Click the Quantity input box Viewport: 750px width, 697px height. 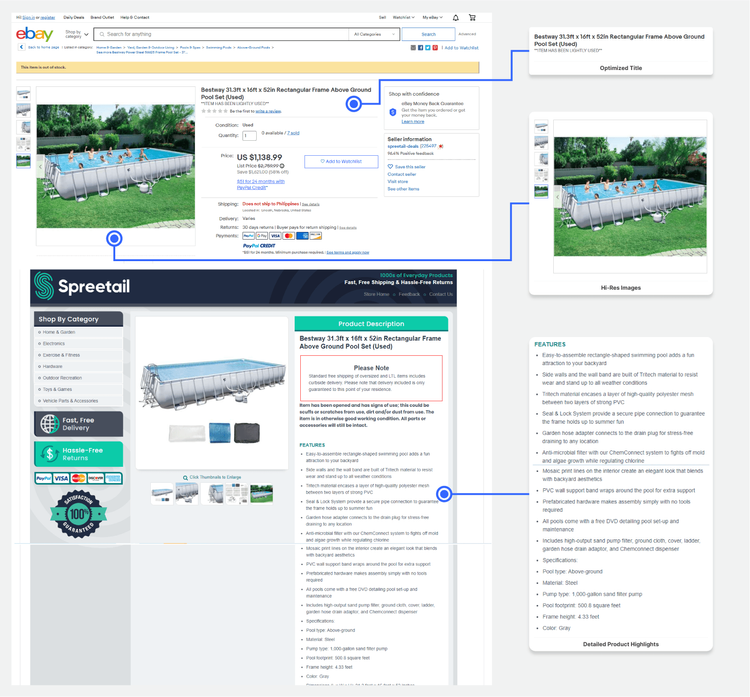pyautogui.click(x=249, y=135)
